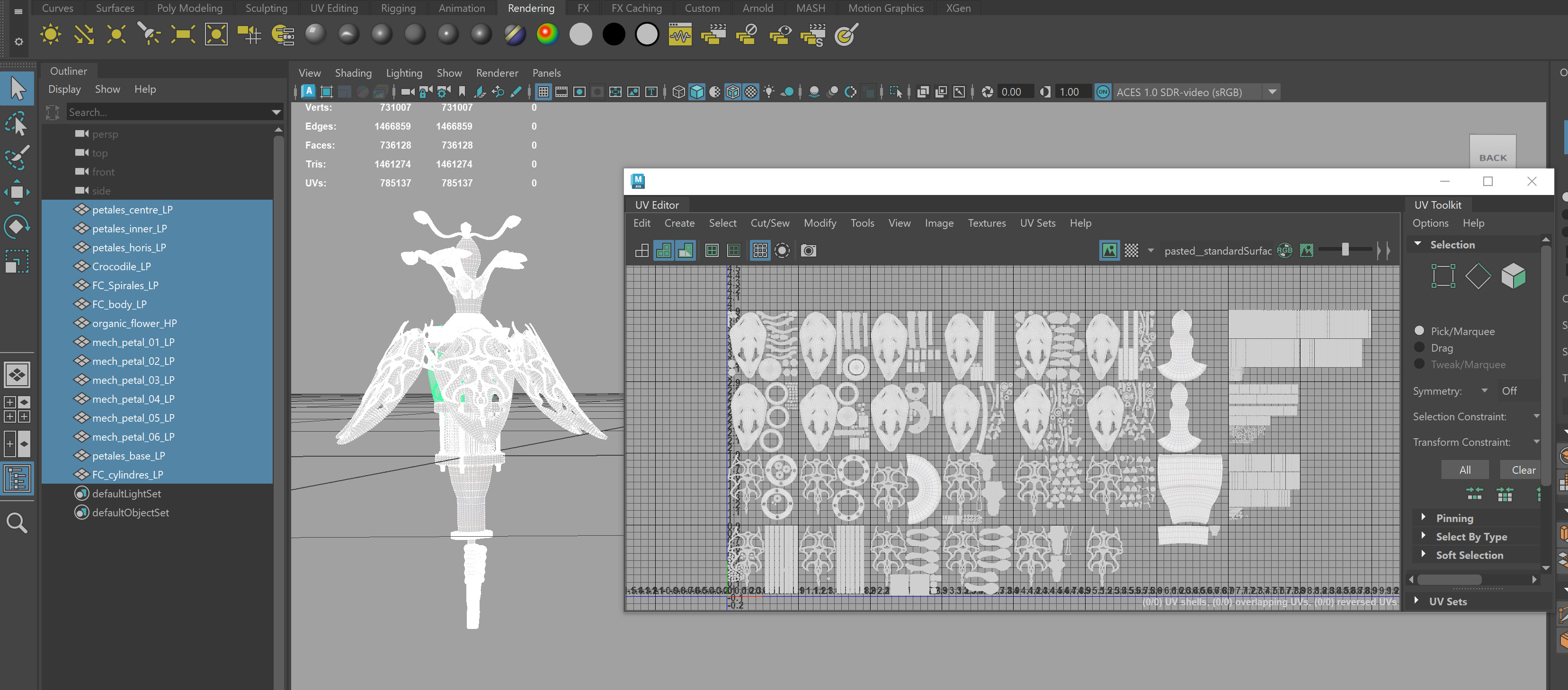Take UV snapshot with camera icon
This screenshot has width=1568, height=690.
click(808, 251)
